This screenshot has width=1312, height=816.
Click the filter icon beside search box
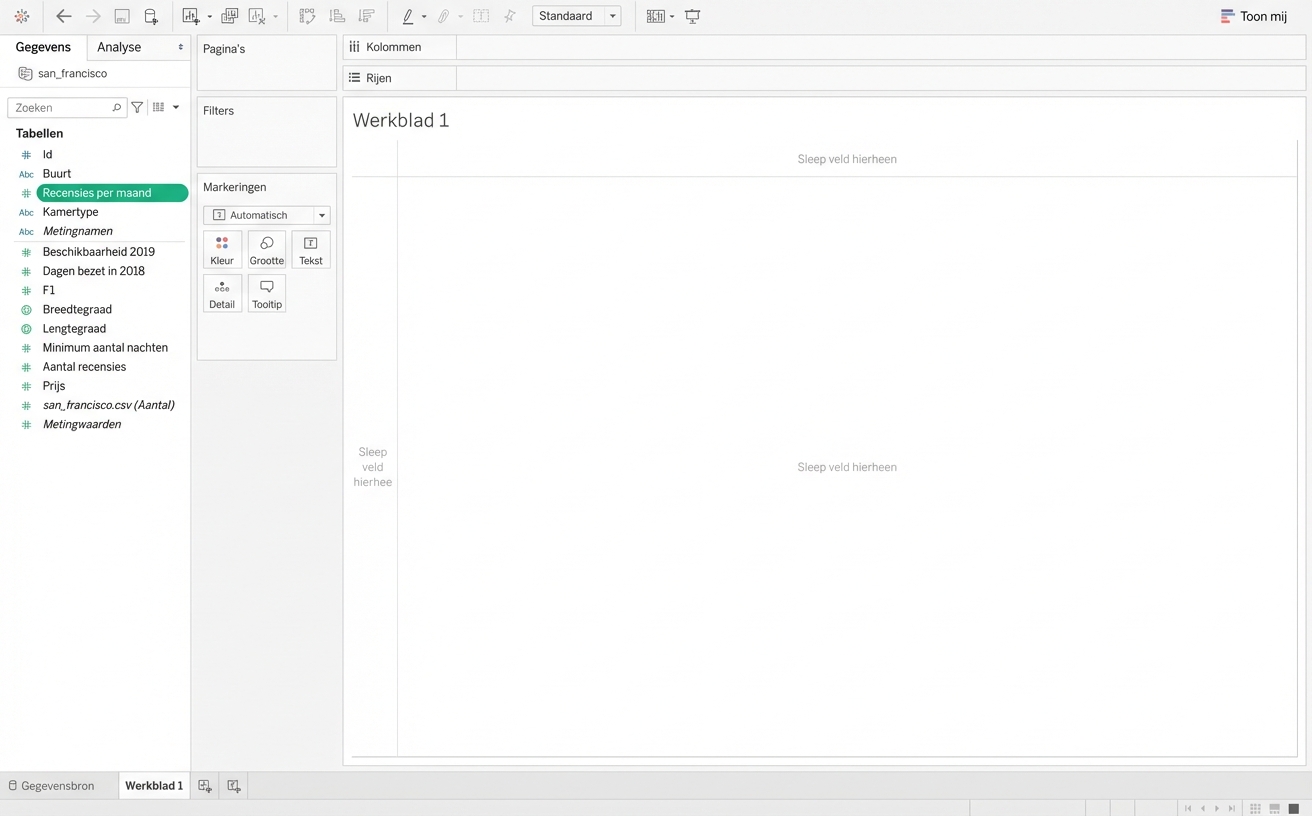pyautogui.click(x=138, y=107)
